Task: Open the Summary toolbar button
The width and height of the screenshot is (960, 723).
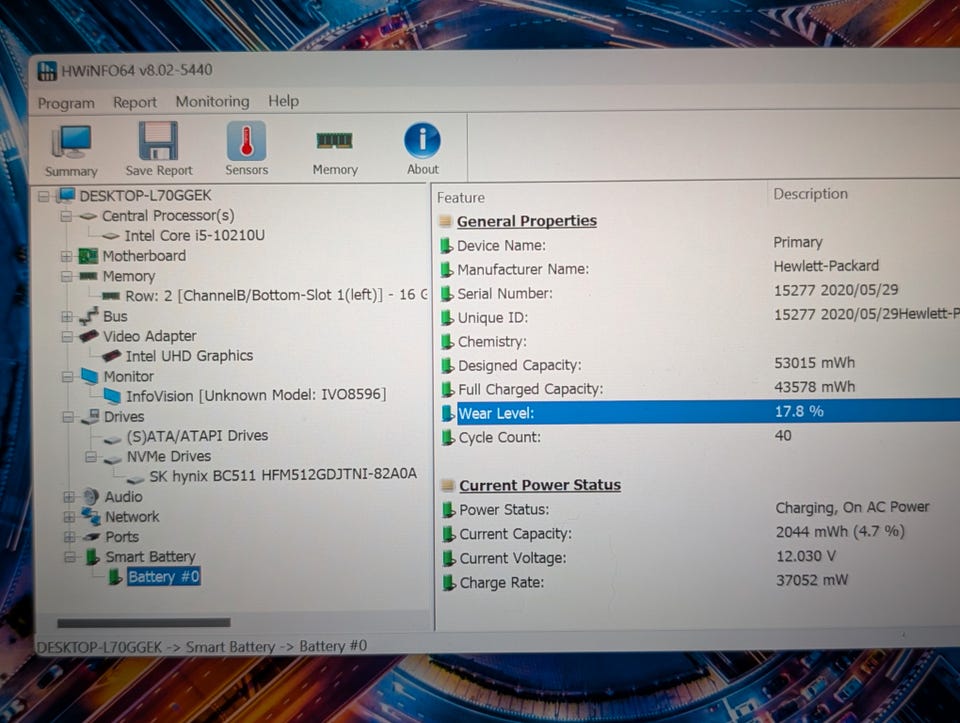Action: 72,150
